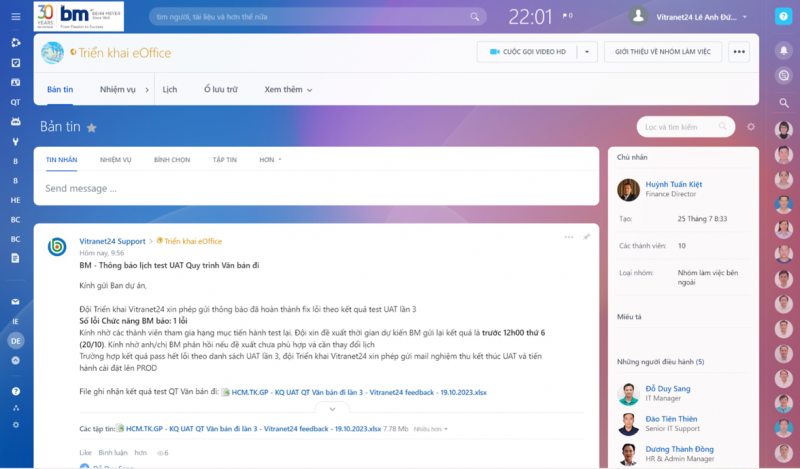Open the hamburger menu in left sidebar
Image resolution: width=800 pixels, height=469 pixels.
pos(15,16)
